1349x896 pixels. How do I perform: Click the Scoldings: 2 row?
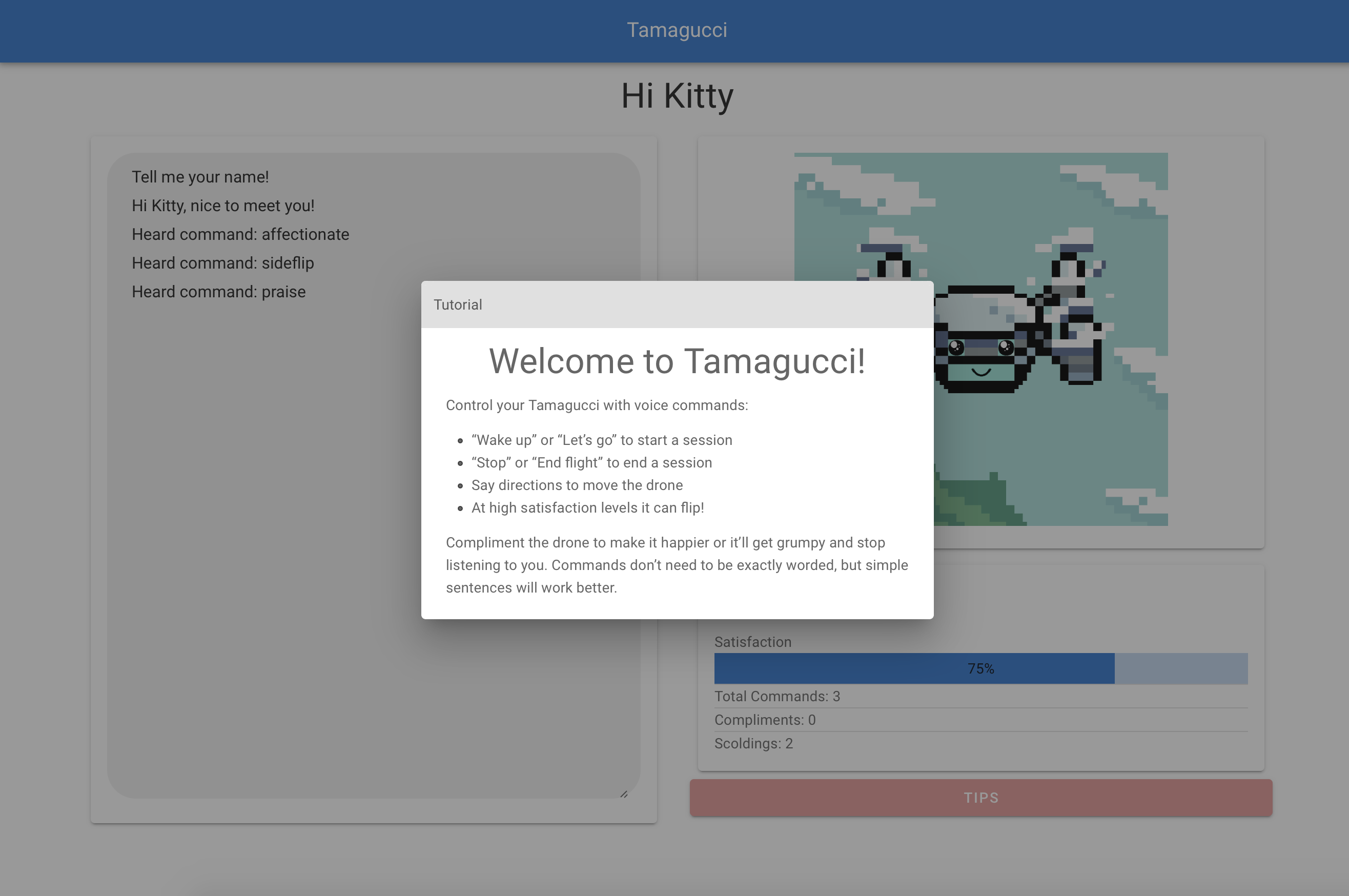click(753, 743)
